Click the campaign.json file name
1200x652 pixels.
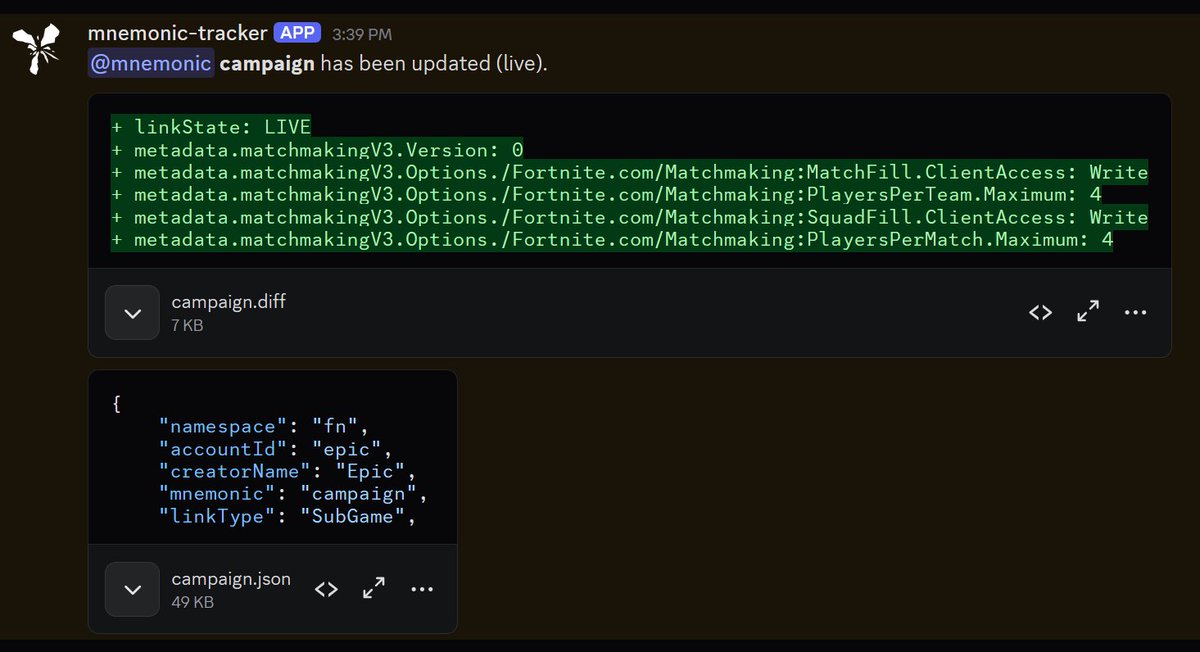point(231,578)
